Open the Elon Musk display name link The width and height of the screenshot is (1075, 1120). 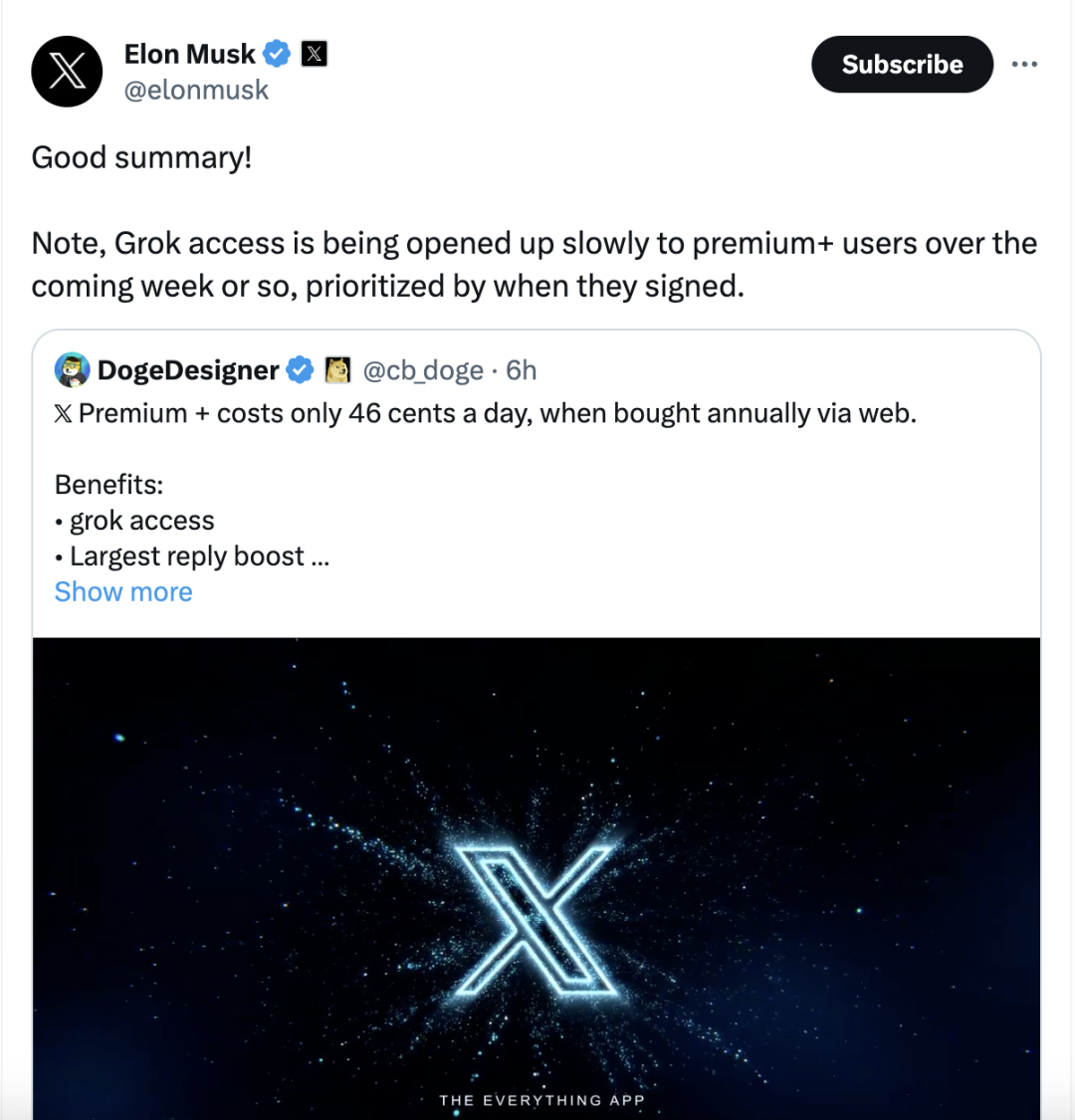click(189, 54)
